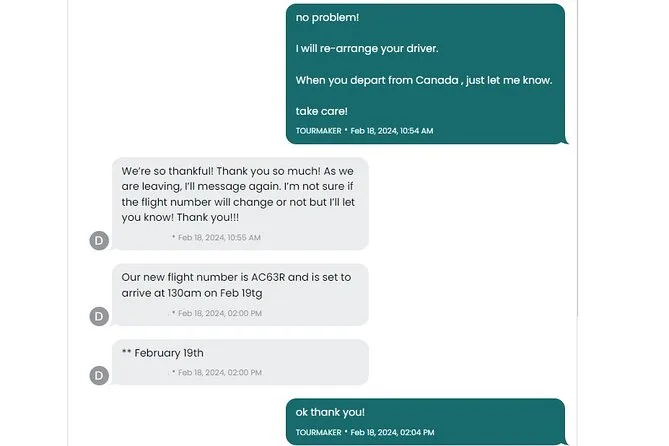Click the "take care!" text
669x446 pixels.
321,111
